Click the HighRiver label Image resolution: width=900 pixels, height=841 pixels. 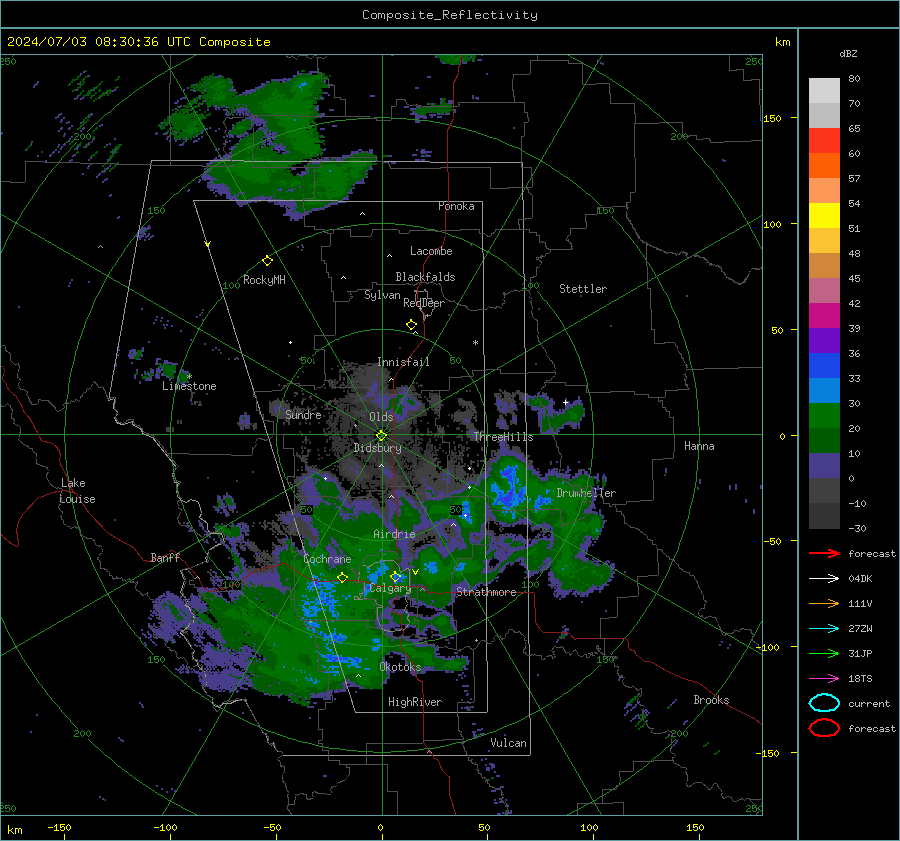(415, 702)
